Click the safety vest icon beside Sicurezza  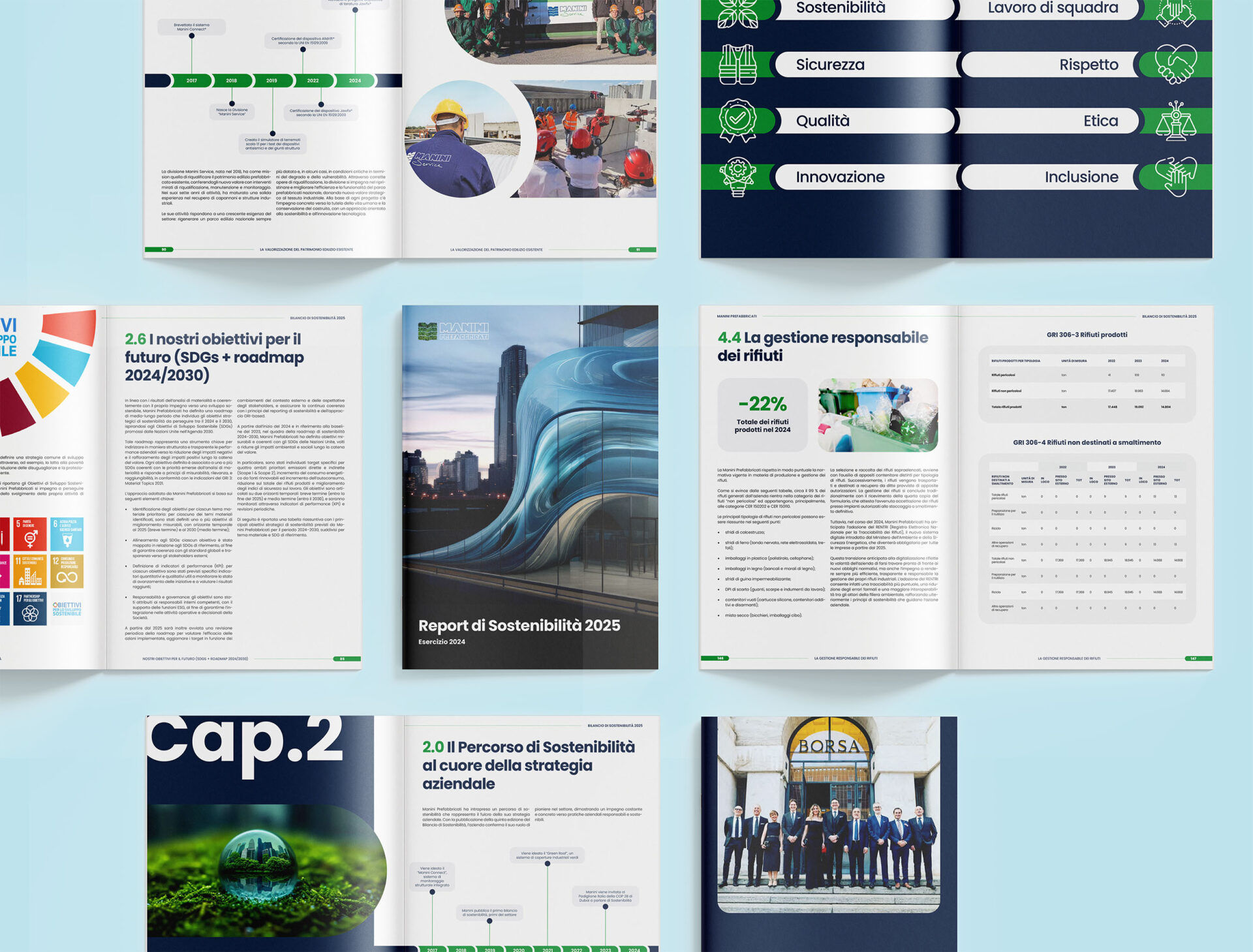coord(737,64)
